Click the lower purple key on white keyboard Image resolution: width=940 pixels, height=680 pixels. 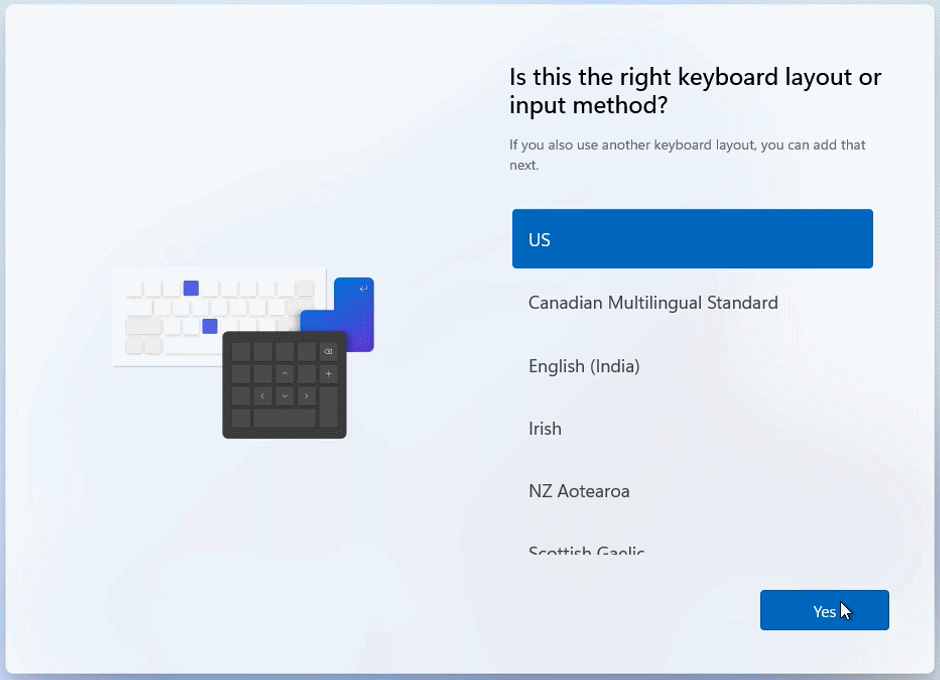(210, 326)
